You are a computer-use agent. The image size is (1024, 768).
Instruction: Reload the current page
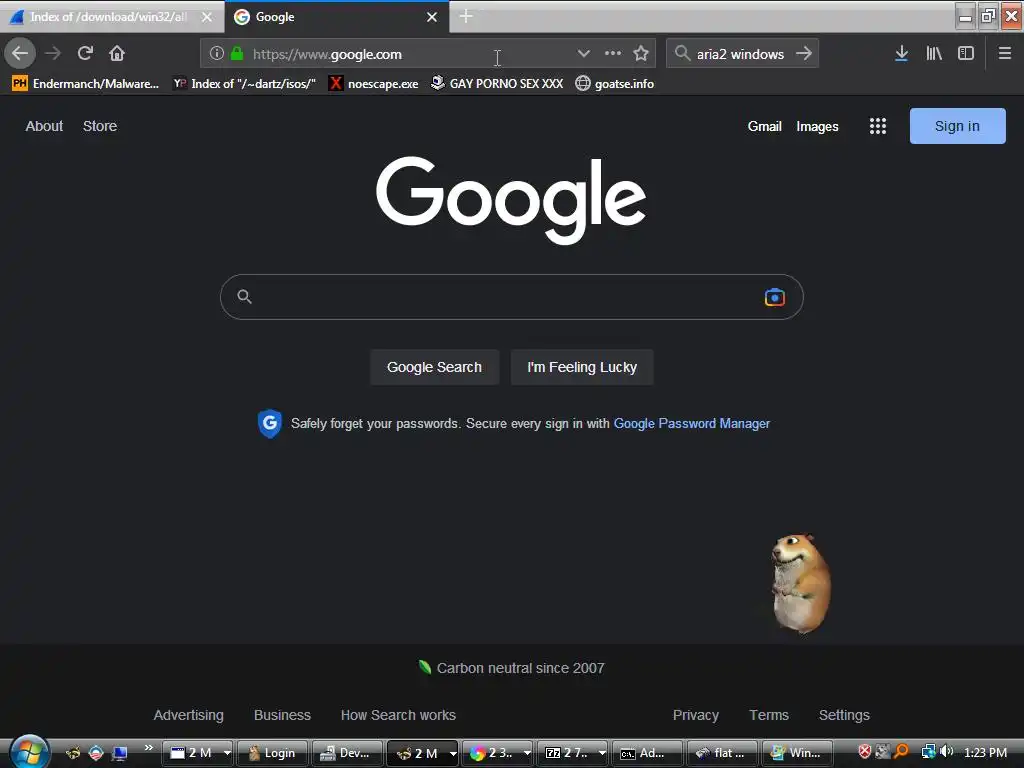point(85,53)
